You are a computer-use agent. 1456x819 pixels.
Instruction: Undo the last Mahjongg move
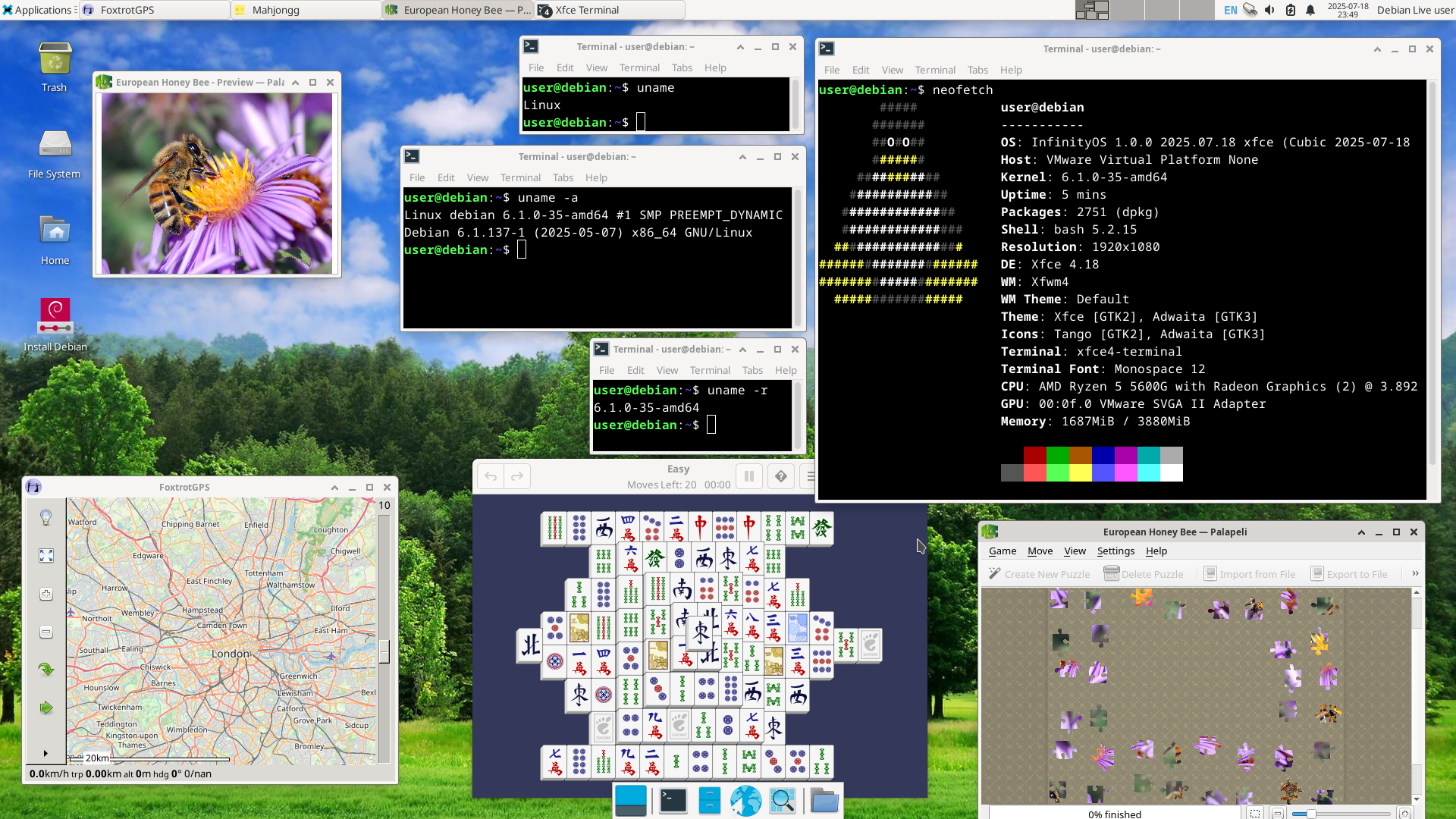tap(491, 476)
